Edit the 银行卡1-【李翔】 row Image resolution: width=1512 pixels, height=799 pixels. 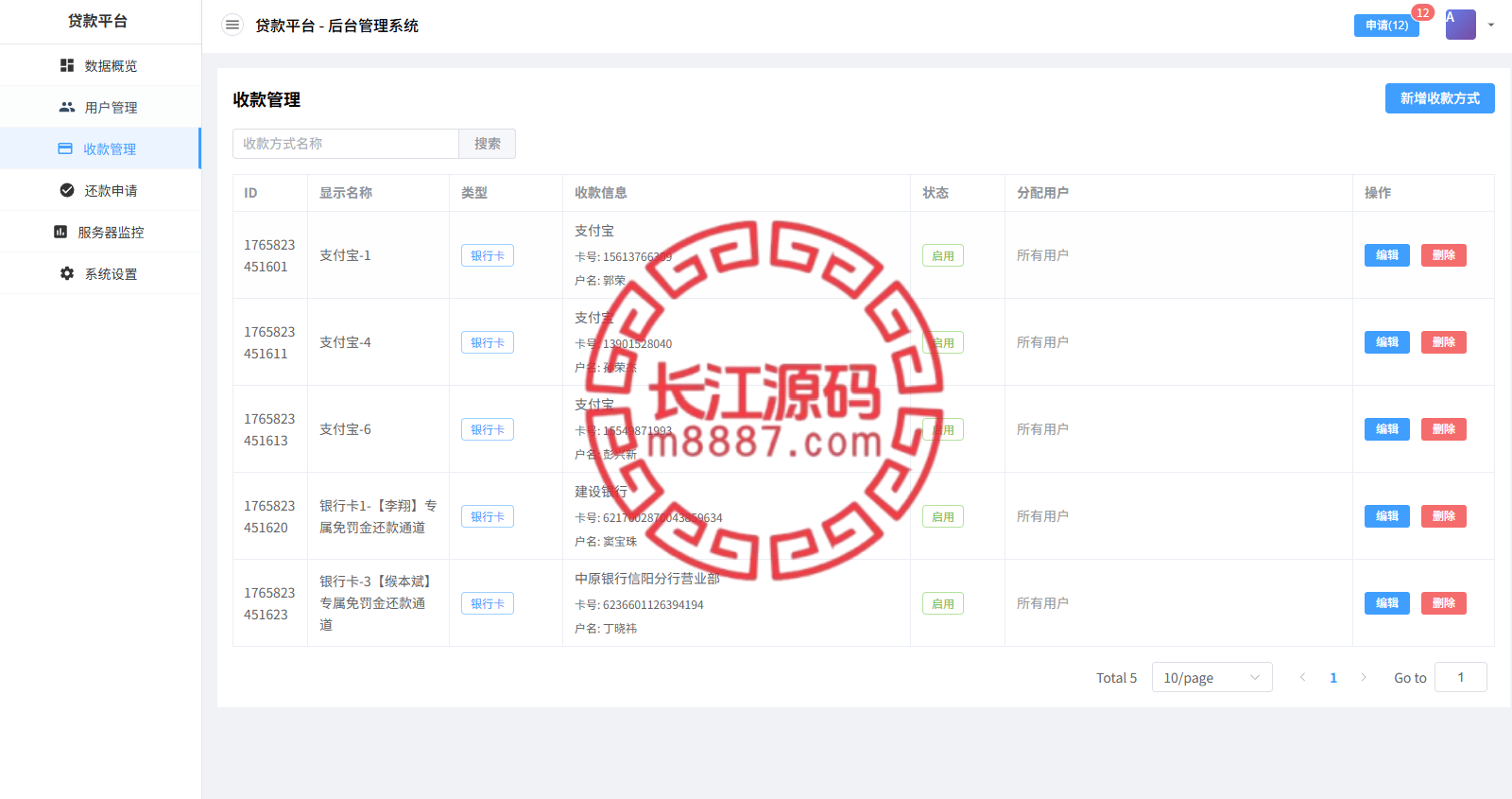(x=1387, y=516)
